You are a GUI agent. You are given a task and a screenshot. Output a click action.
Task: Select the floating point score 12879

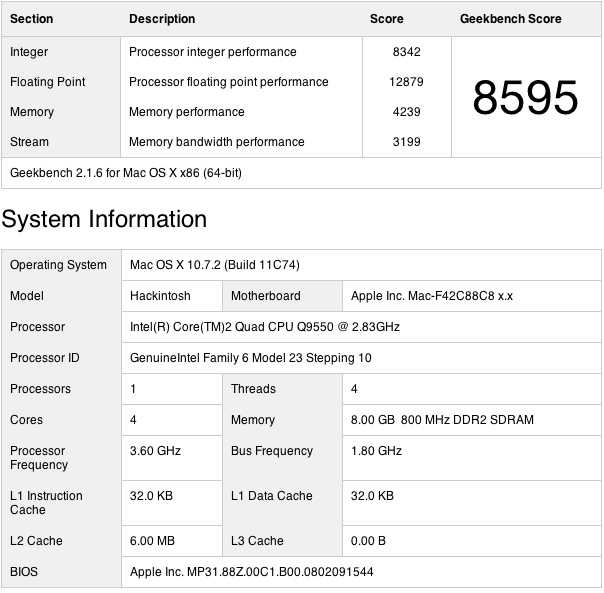point(406,82)
